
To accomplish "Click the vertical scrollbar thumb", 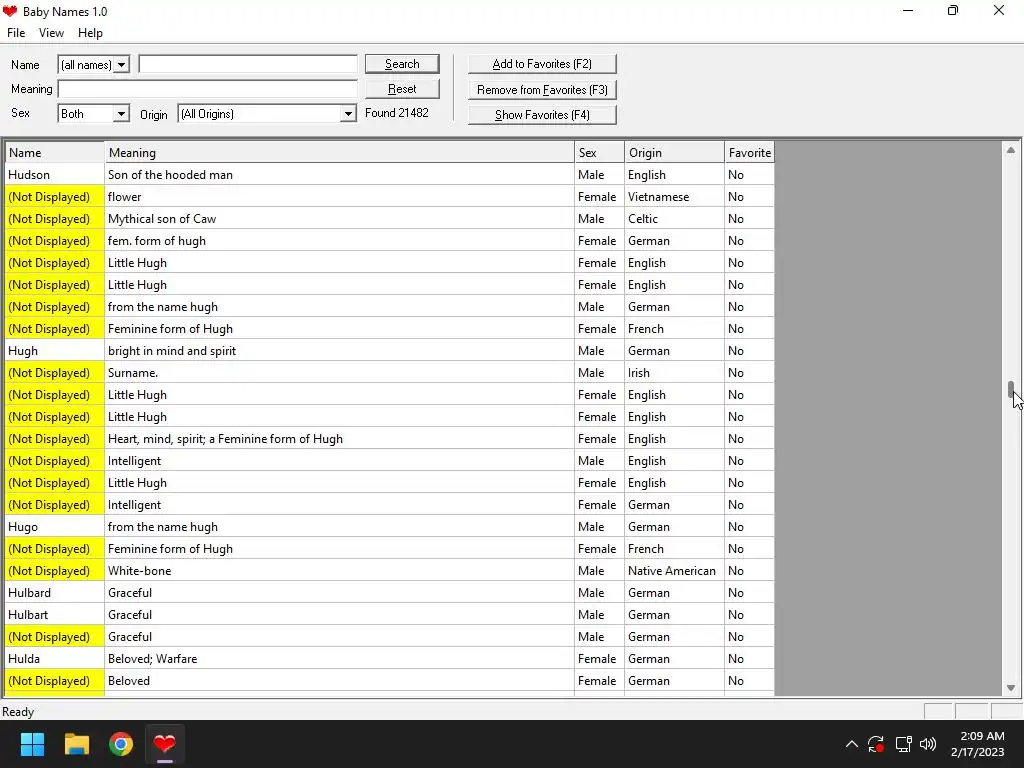I will pyautogui.click(x=1010, y=389).
